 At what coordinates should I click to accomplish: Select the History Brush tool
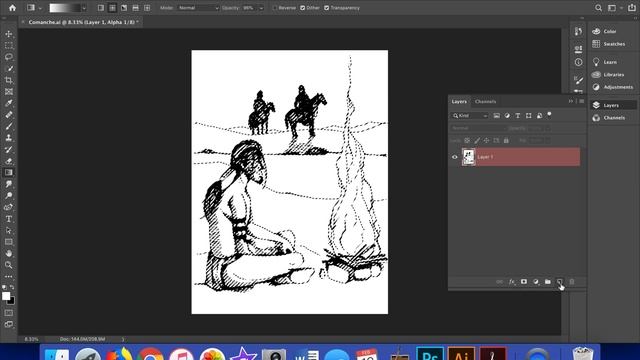[9, 149]
